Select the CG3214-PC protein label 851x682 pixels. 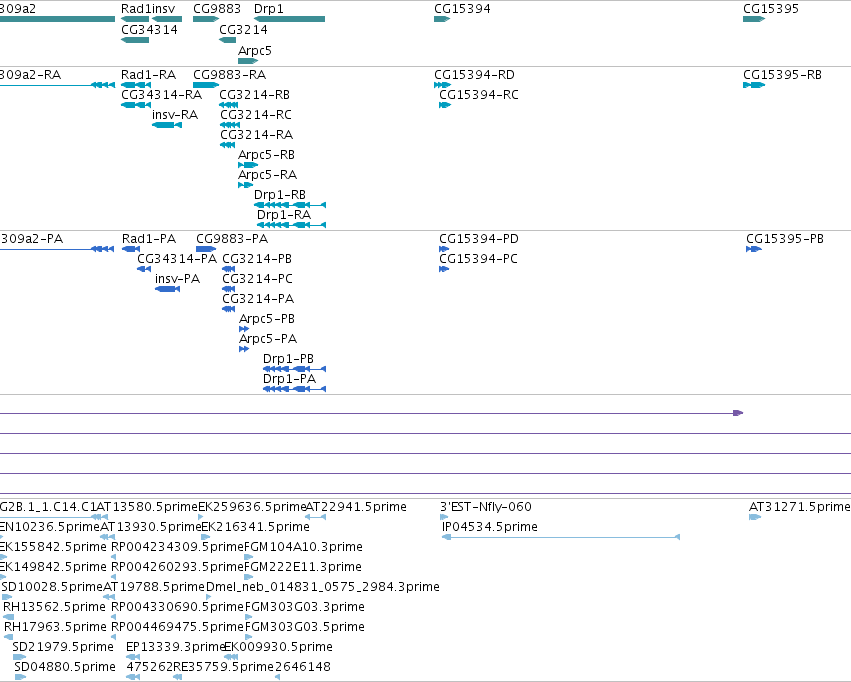pos(257,279)
